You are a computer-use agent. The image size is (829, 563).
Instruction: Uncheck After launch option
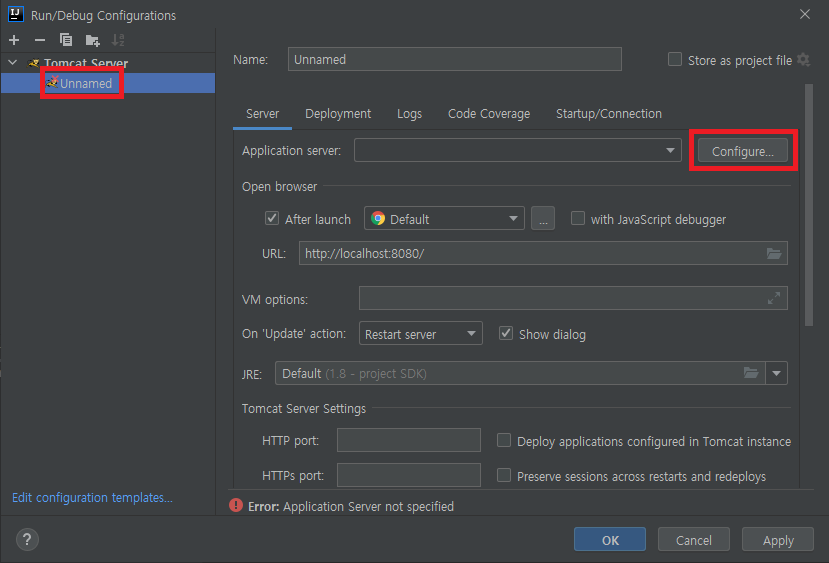click(272, 218)
